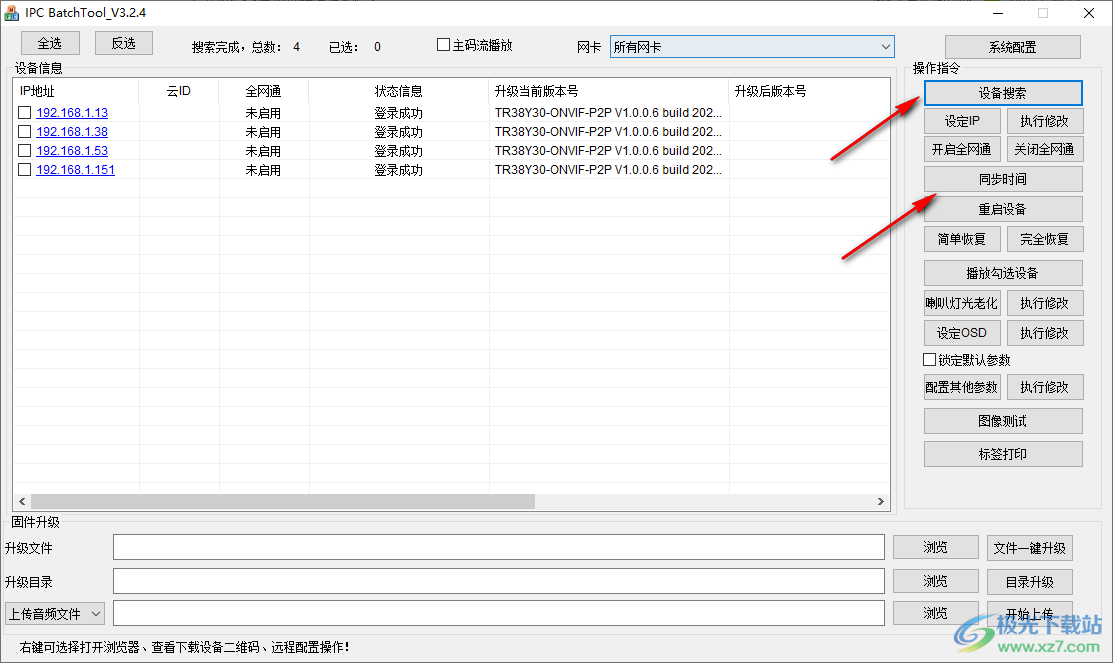This screenshot has width=1113, height=663.
Task: Click the 开启全网通 button
Action: point(961,148)
